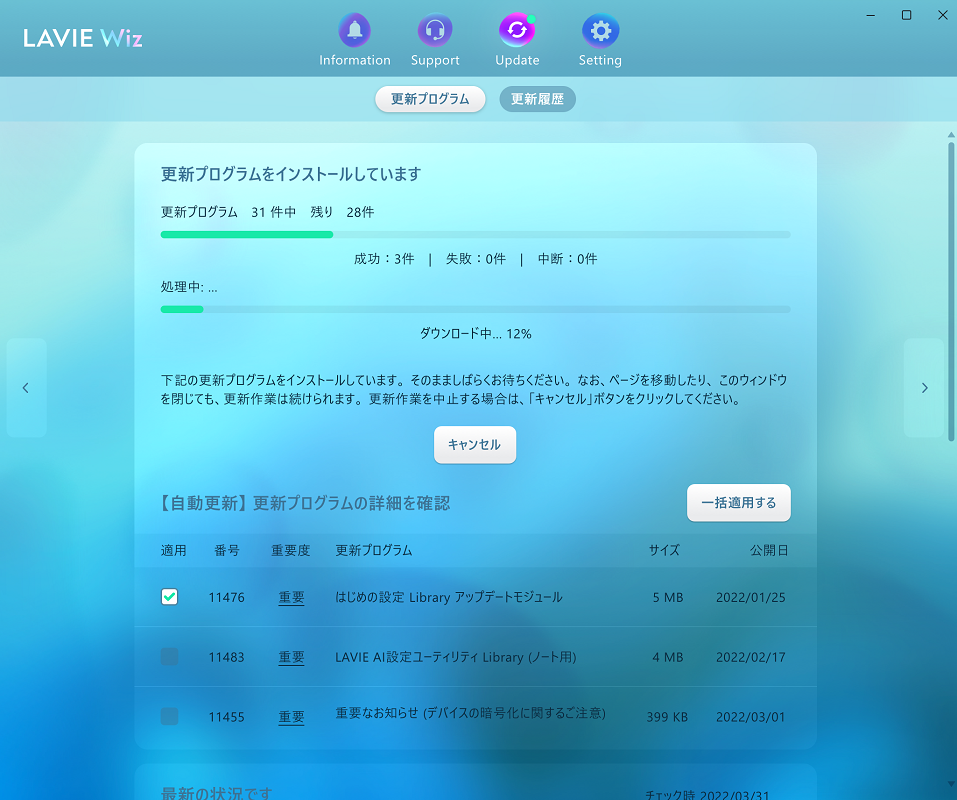Screen dimensions: 957x800
Task: Go to previous page with left arrow
Action: [26, 387]
